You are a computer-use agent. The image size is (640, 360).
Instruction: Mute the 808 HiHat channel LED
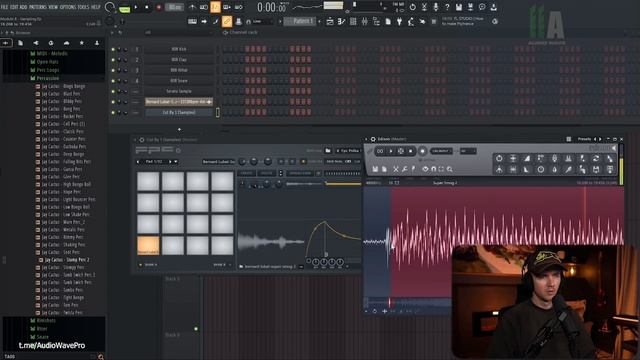coord(113,70)
